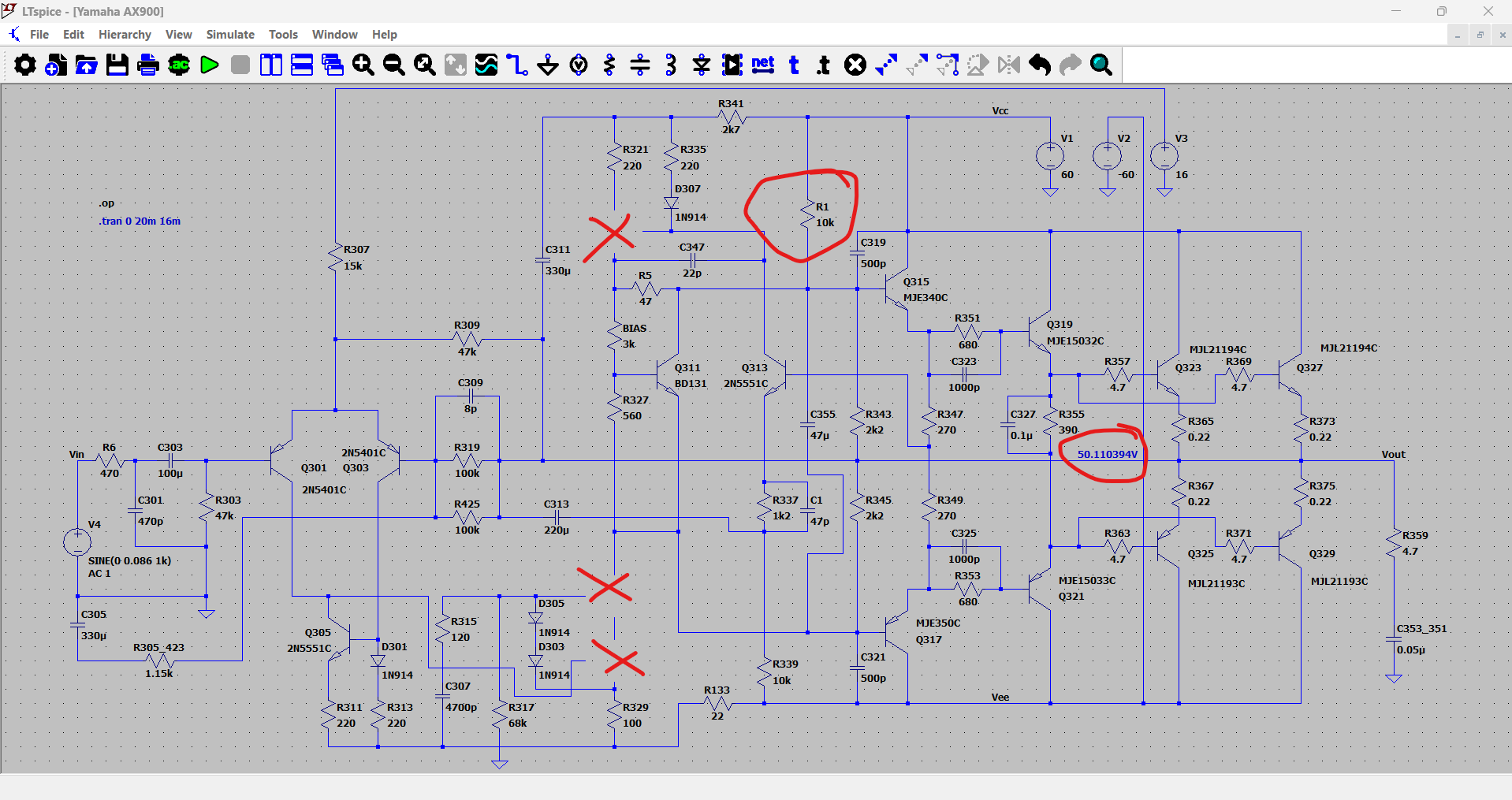Image resolution: width=1512 pixels, height=800 pixels.
Task: Open a file with the folder icon
Action: coord(87,65)
